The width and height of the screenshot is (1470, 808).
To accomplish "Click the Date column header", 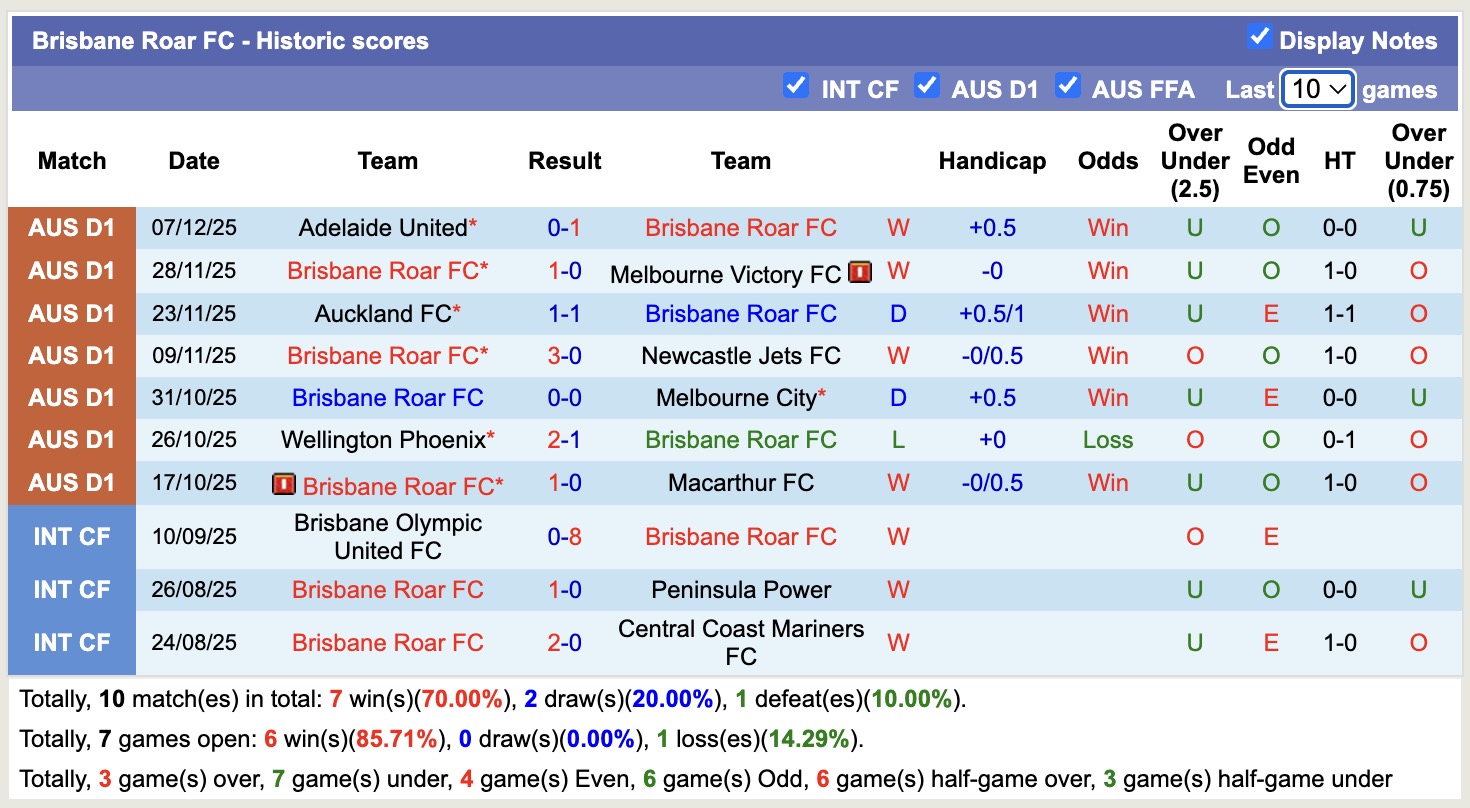I will pos(193,160).
